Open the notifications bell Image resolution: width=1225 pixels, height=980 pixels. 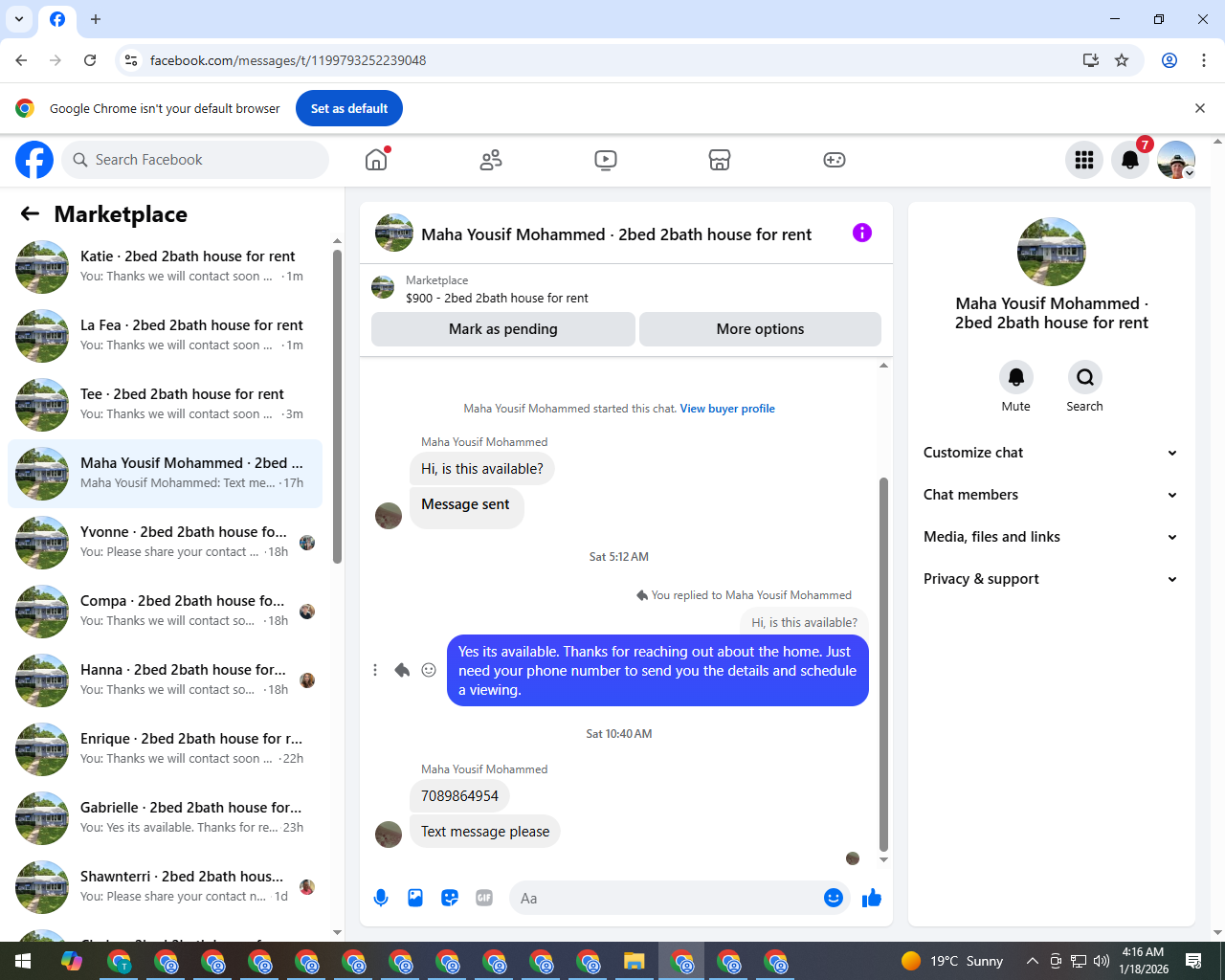[x=1130, y=160]
